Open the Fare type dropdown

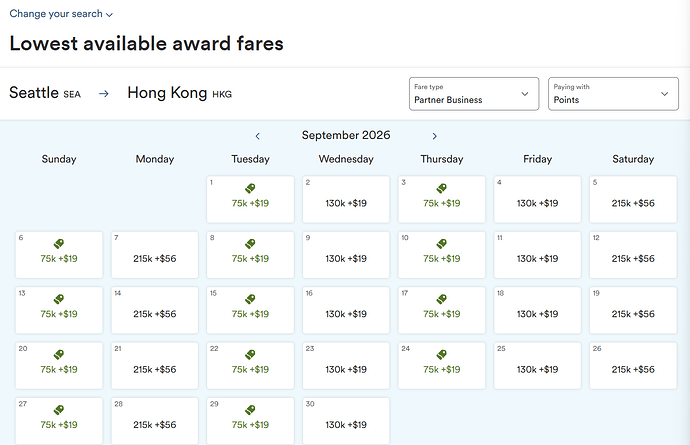(x=474, y=94)
